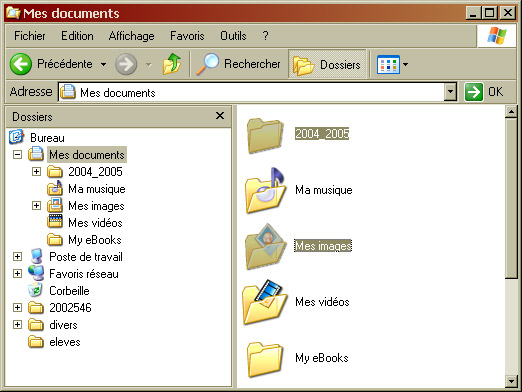The width and height of the screenshot is (522, 392).
Task: Open the Fichier menu
Action: coord(30,36)
